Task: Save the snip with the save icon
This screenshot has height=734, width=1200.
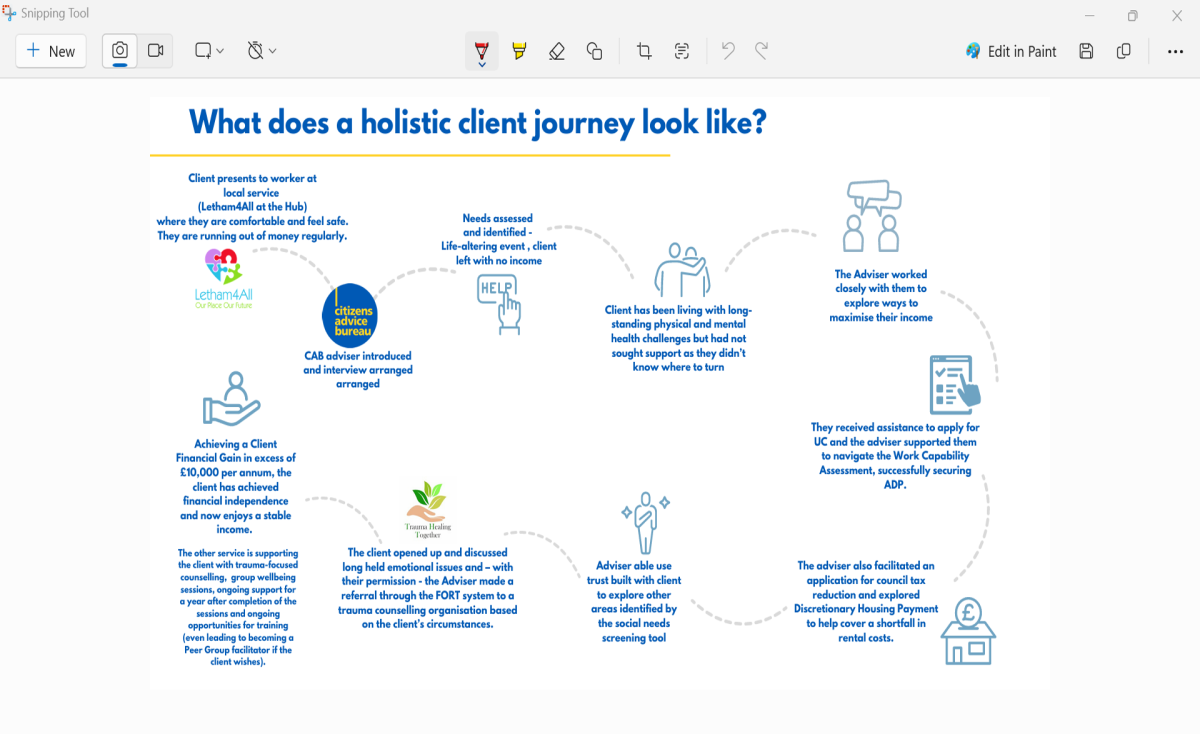Action: [1086, 51]
